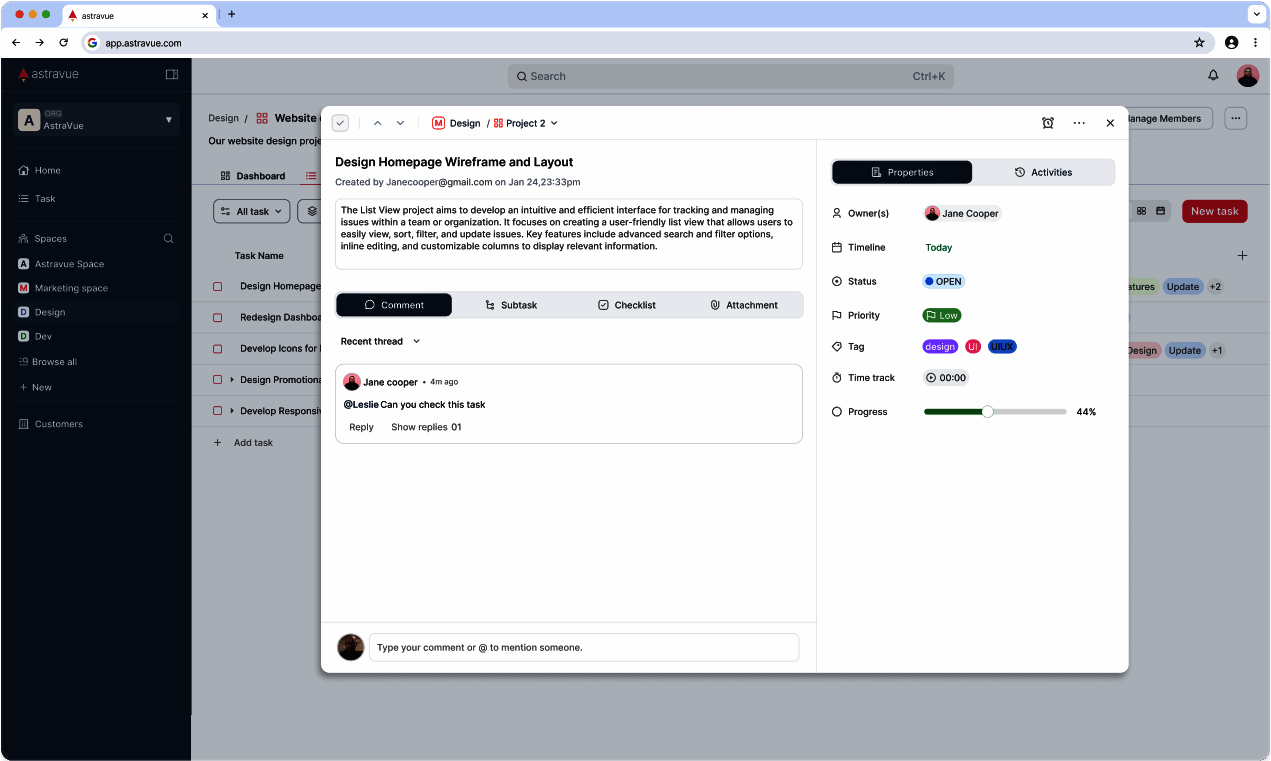Click Add task below the list
This screenshot has width=1271, height=761.
tap(243, 442)
